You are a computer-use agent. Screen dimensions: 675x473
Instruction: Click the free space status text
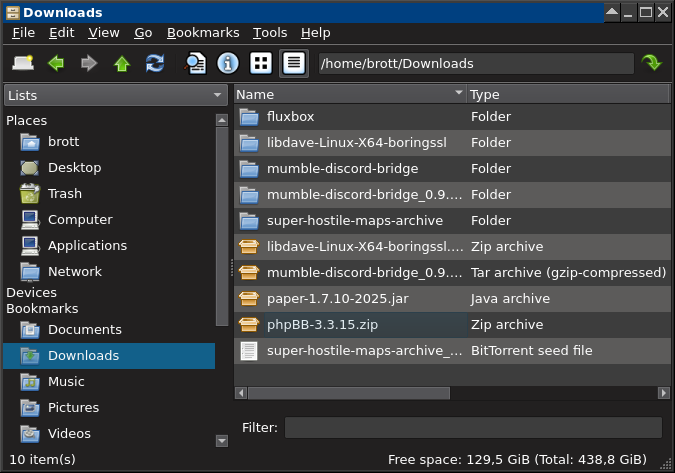tap(517, 460)
